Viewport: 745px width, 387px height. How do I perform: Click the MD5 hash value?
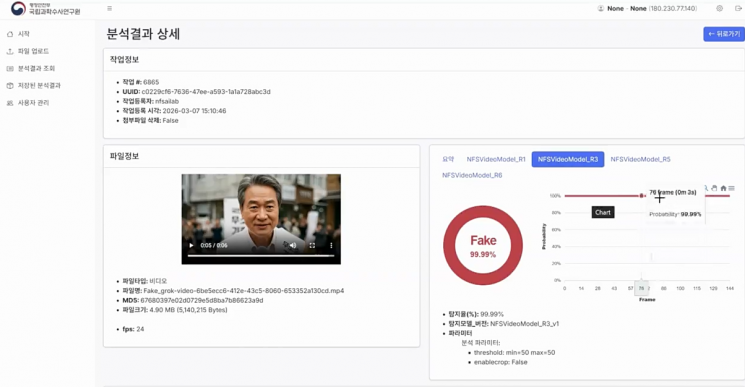tap(202, 300)
